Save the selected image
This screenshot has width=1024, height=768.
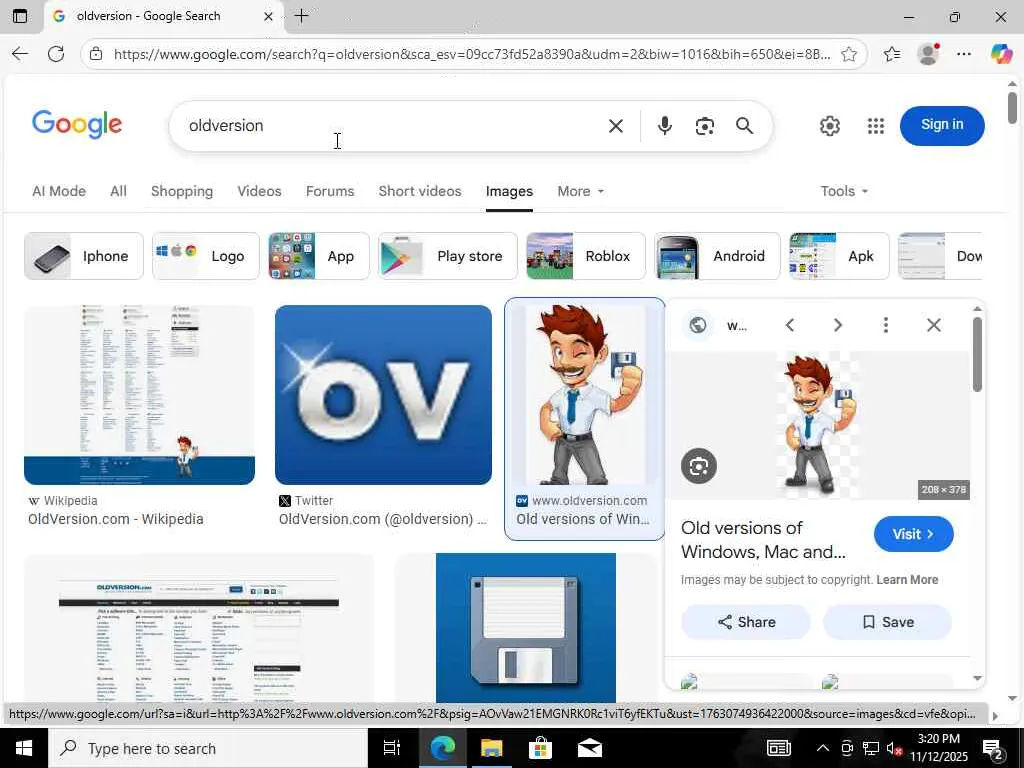coord(887,622)
